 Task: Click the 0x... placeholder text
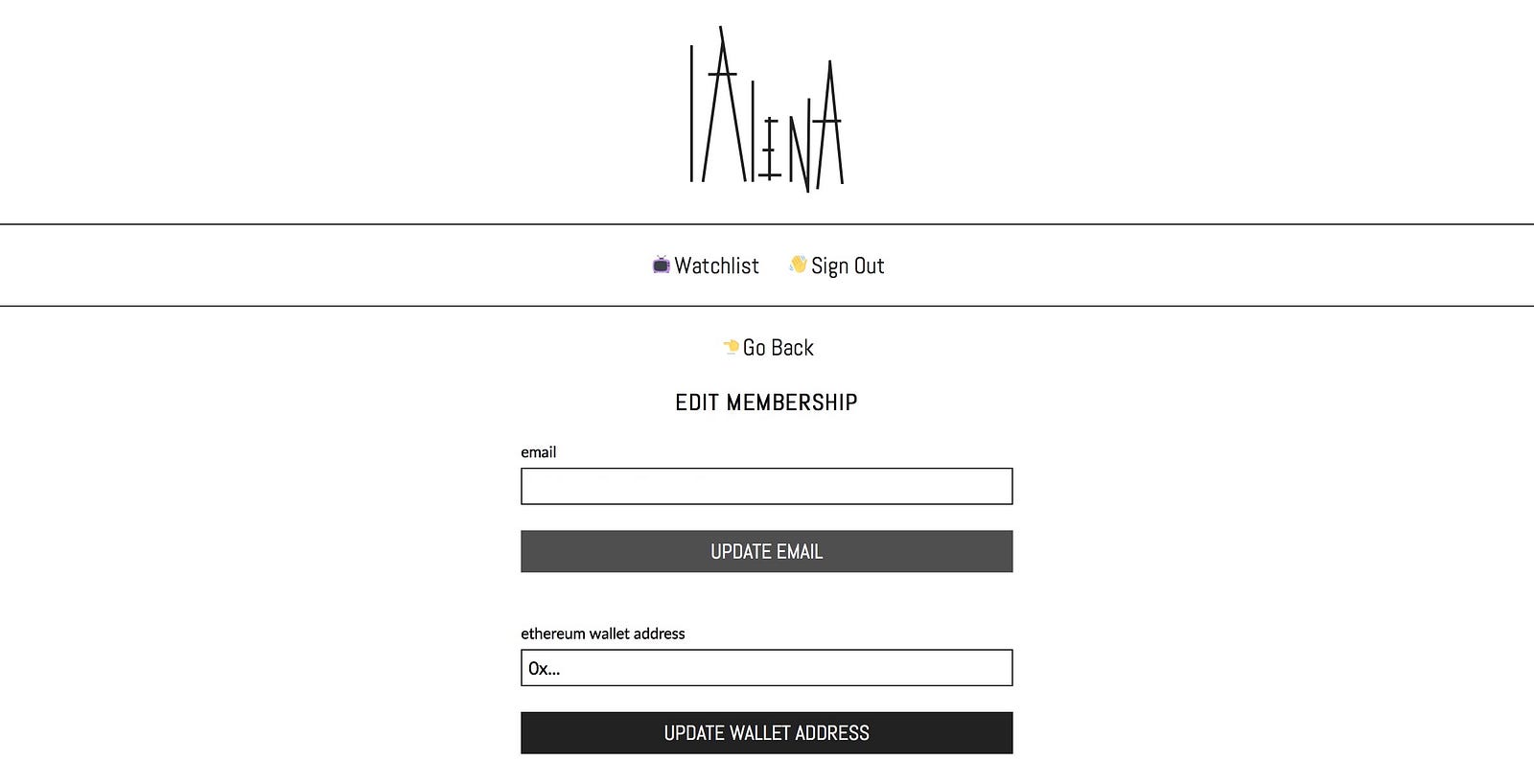coord(544,669)
